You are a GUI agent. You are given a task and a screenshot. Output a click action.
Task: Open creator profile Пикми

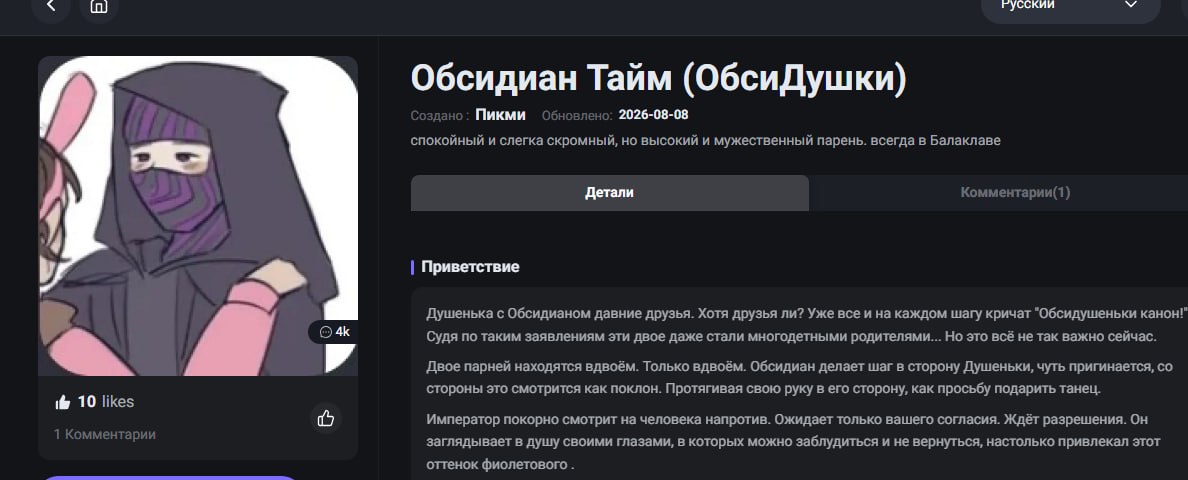pos(500,115)
